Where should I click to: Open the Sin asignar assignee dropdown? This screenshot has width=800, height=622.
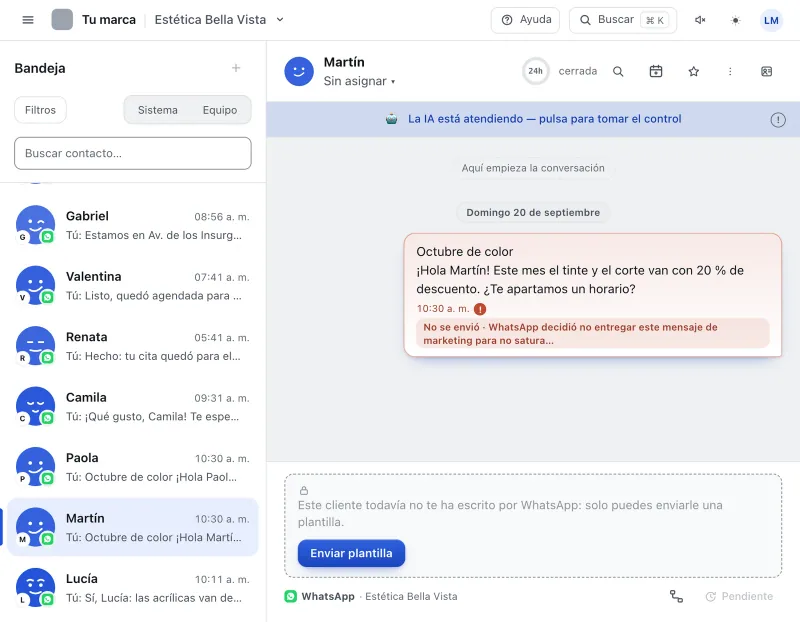click(359, 81)
